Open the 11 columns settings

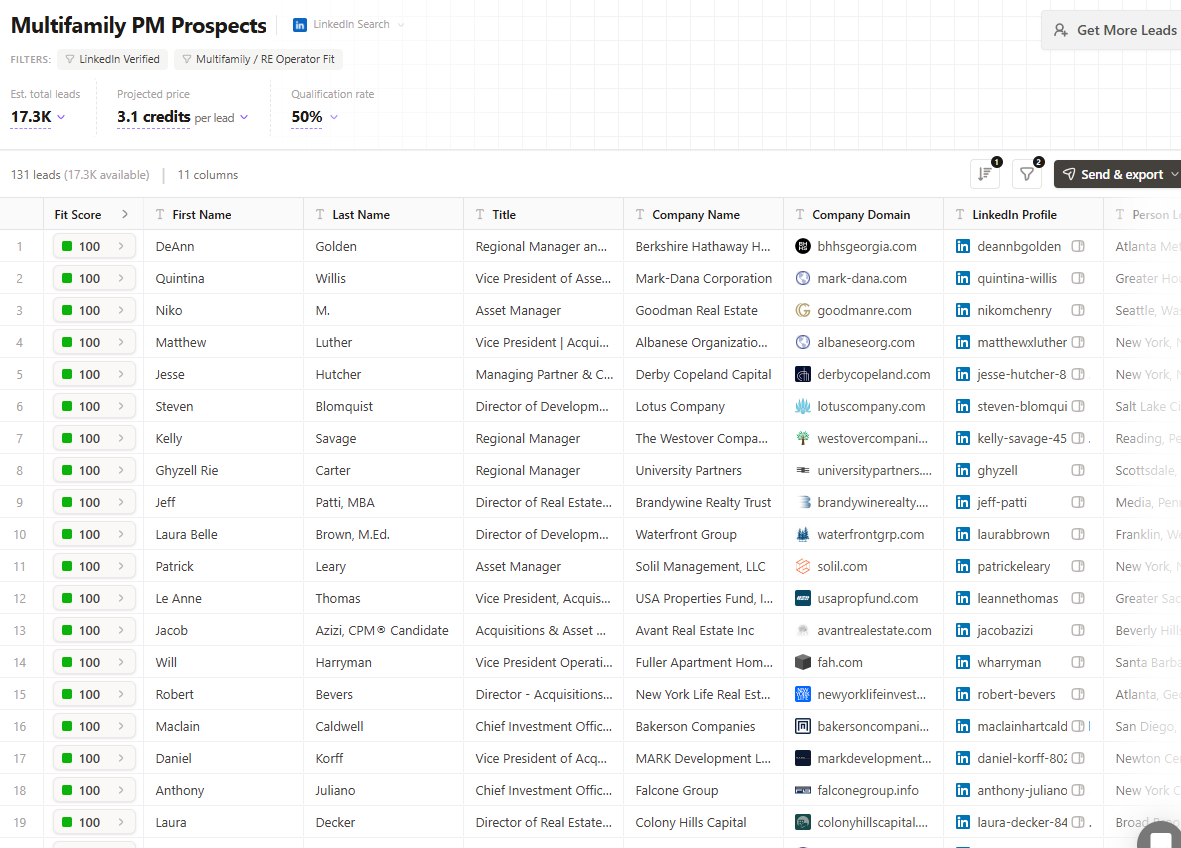click(208, 175)
